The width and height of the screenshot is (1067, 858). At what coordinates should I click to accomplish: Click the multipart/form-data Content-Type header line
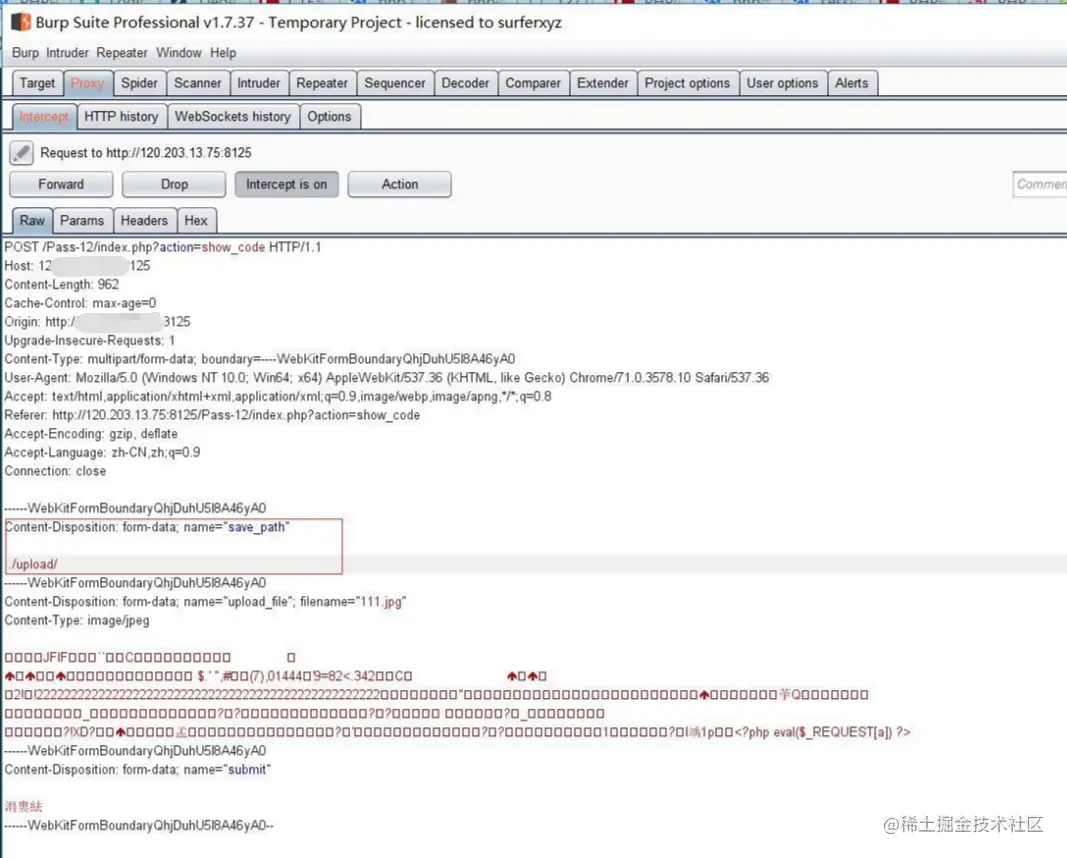tap(260, 359)
